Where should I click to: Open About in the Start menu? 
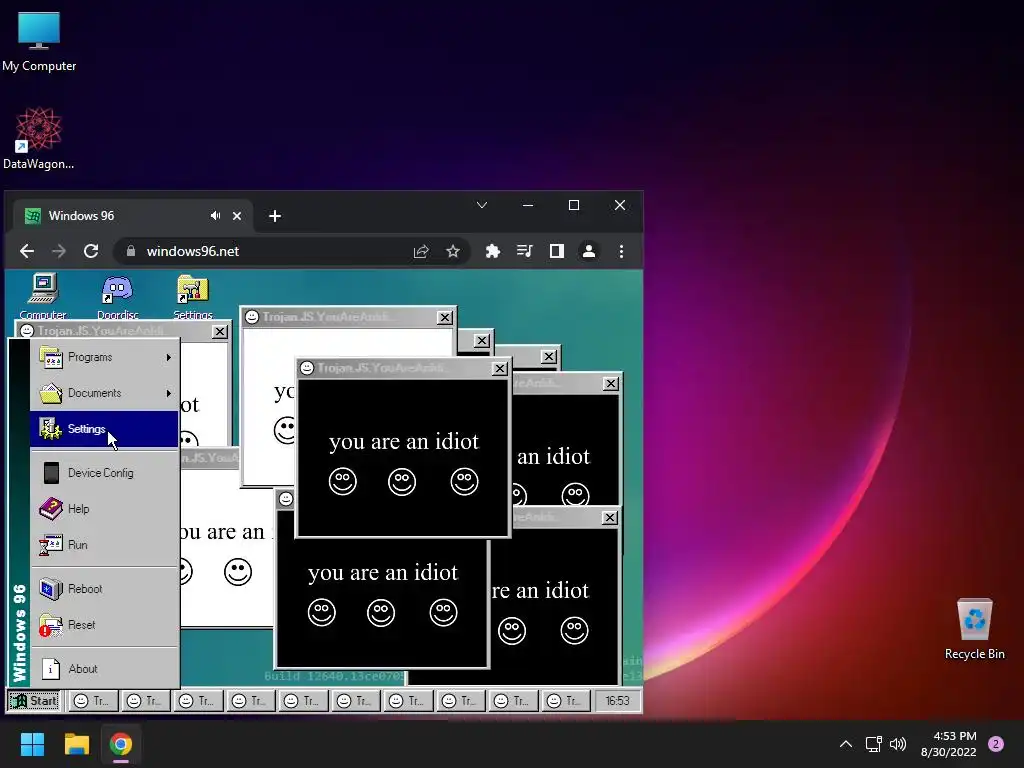(x=104, y=669)
